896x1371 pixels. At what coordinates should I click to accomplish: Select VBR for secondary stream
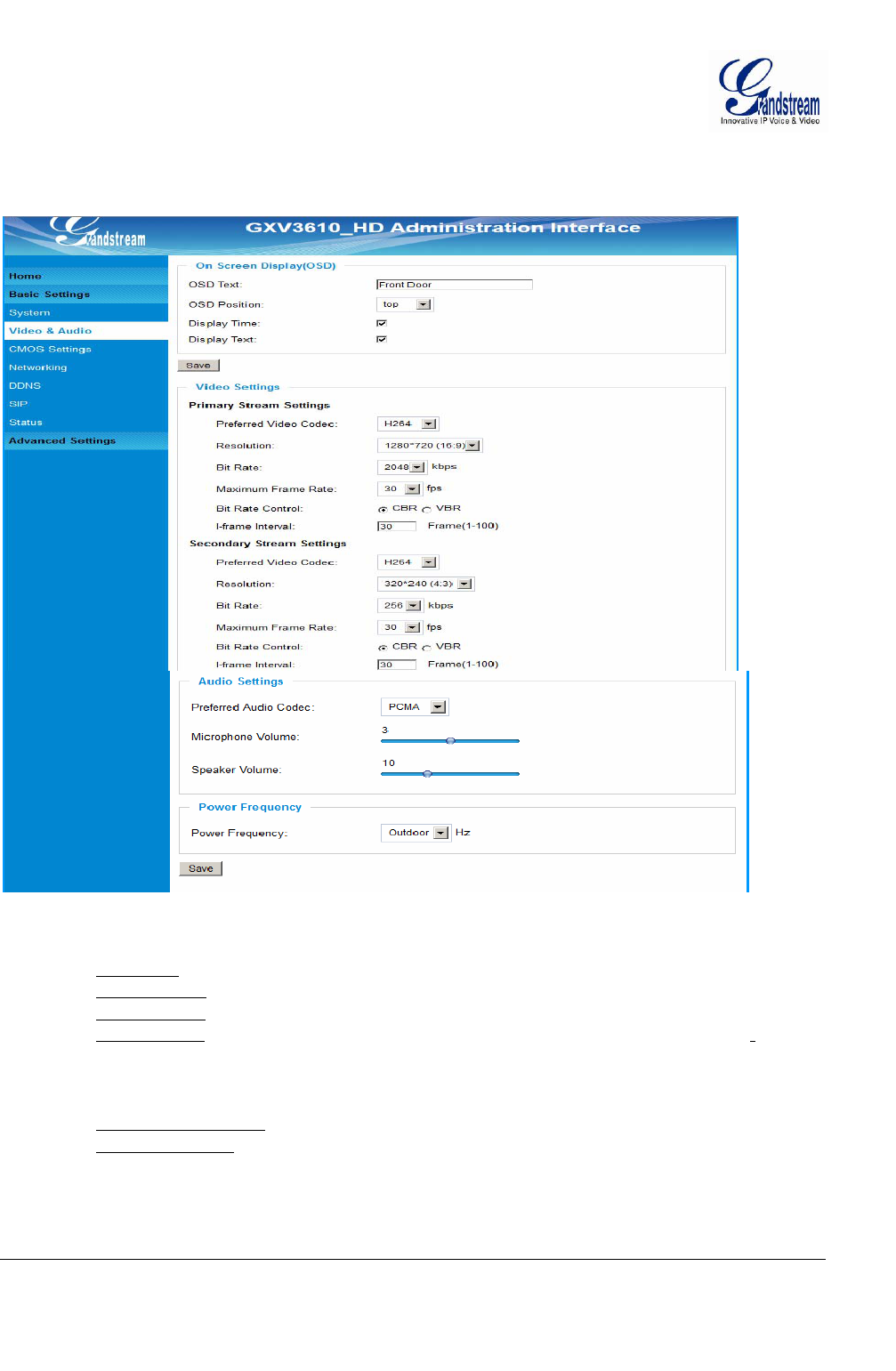click(x=427, y=648)
